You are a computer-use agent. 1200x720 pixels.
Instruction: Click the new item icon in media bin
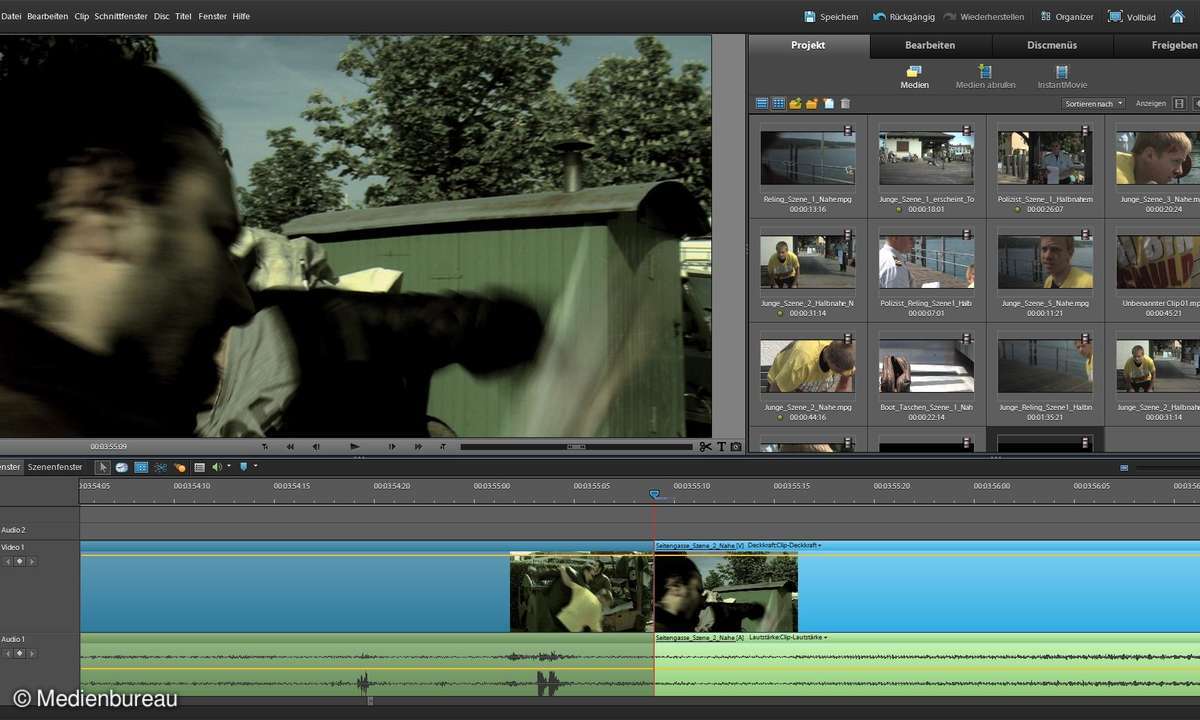[829, 103]
